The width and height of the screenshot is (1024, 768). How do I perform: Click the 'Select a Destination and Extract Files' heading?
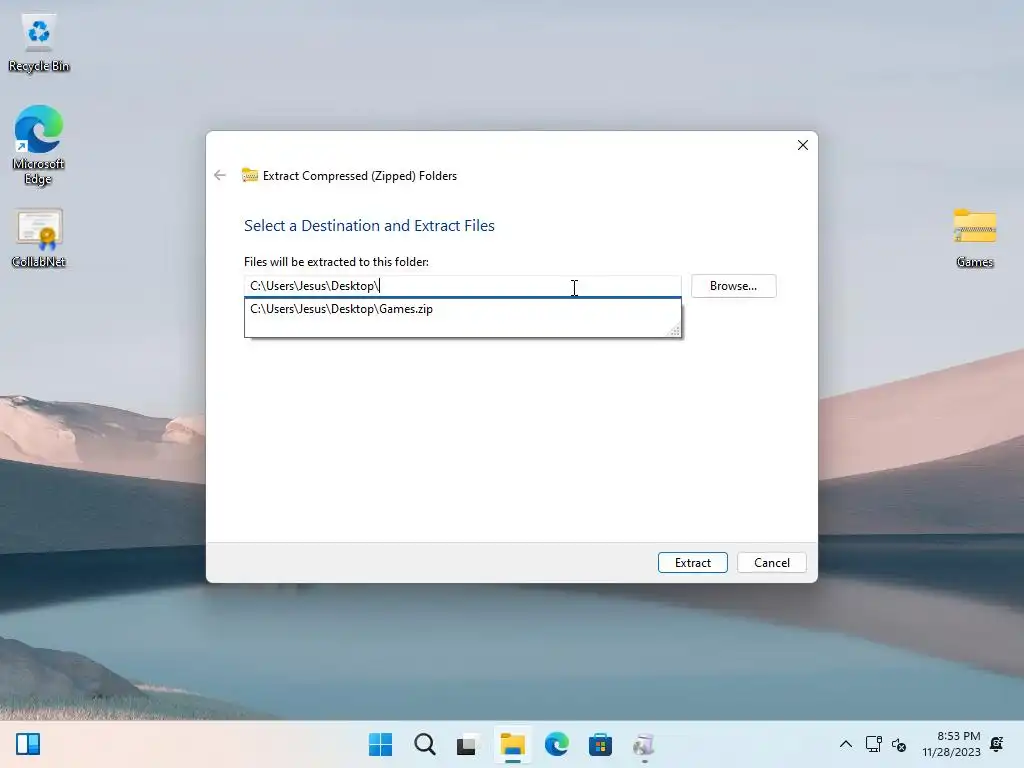(369, 225)
